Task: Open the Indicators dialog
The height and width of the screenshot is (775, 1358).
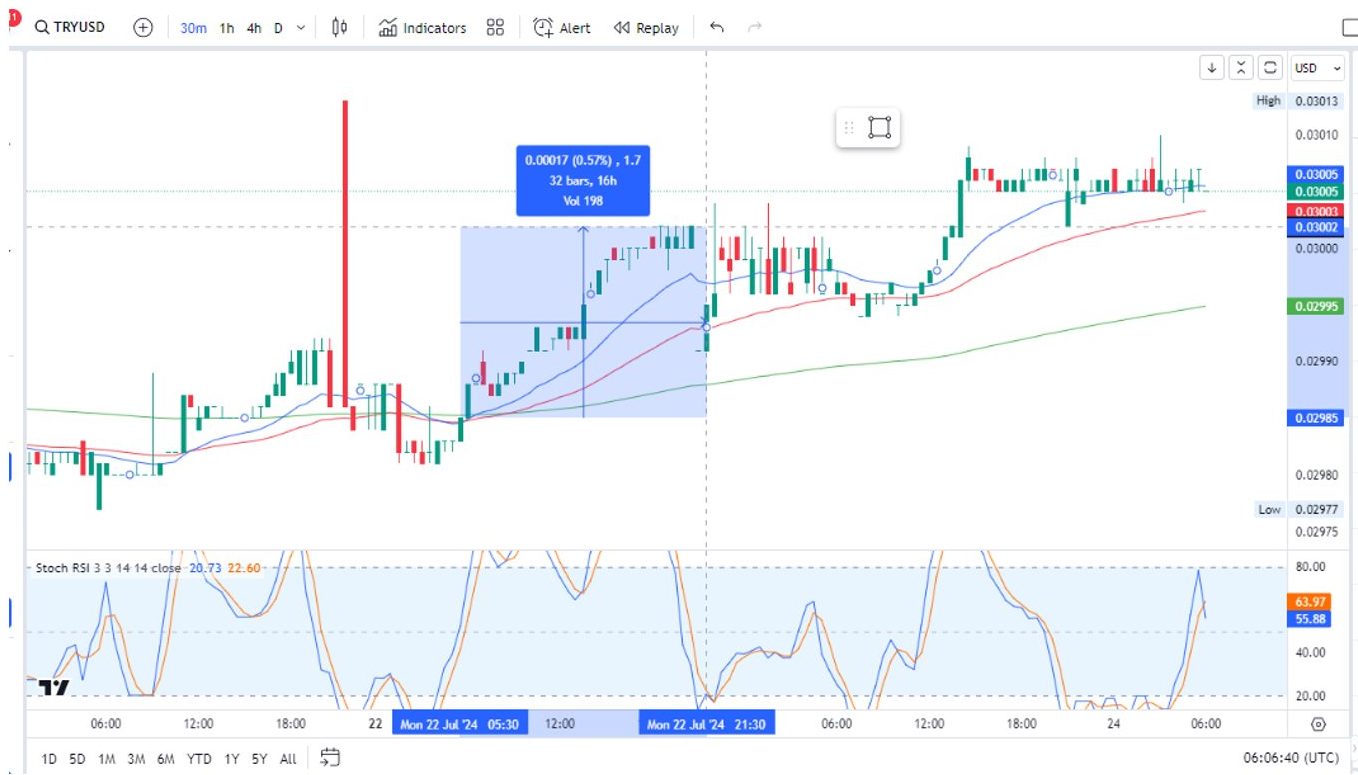Action: pyautogui.click(x=422, y=28)
